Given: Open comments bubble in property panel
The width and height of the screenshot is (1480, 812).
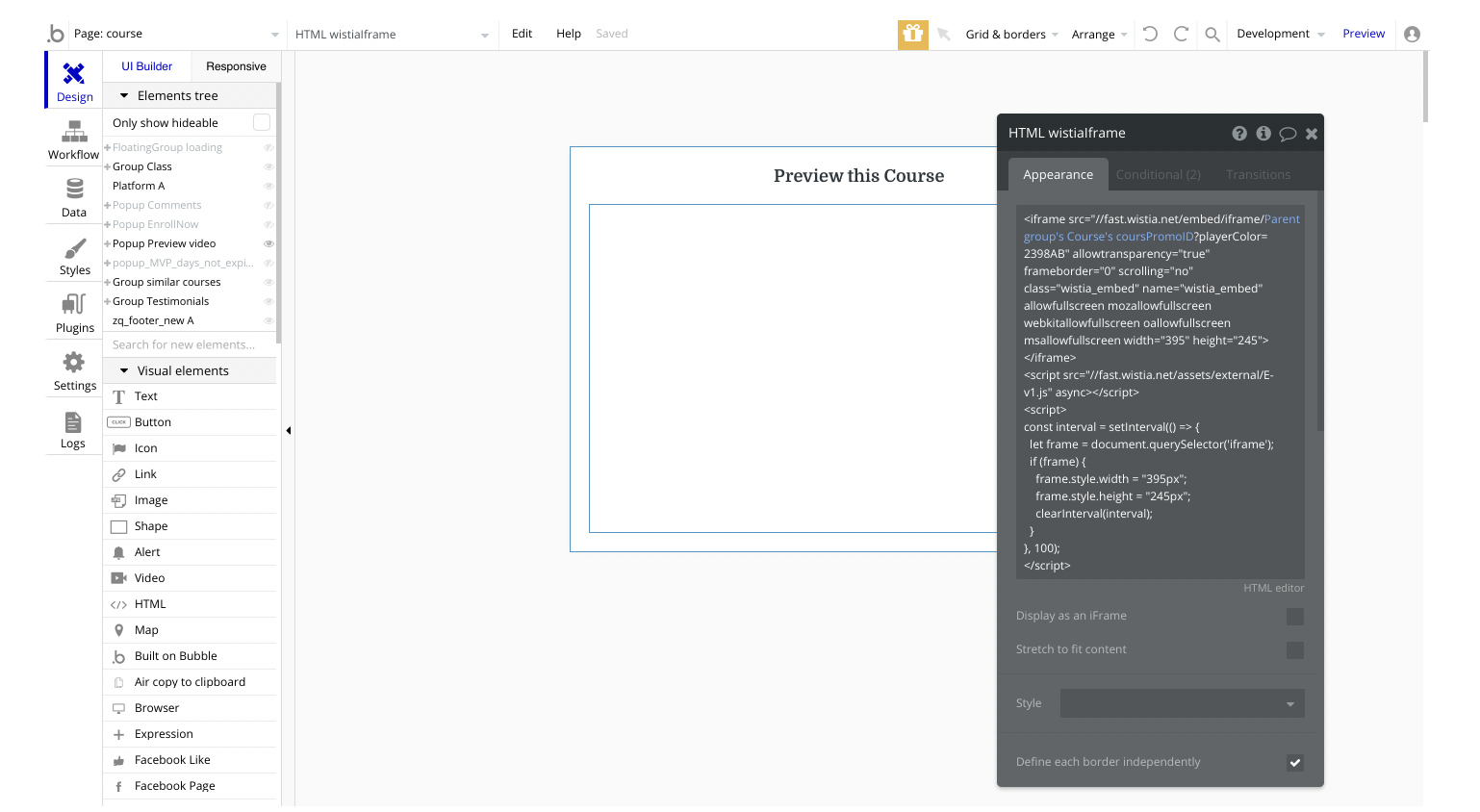Looking at the screenshot, I should click(1288, 134).
